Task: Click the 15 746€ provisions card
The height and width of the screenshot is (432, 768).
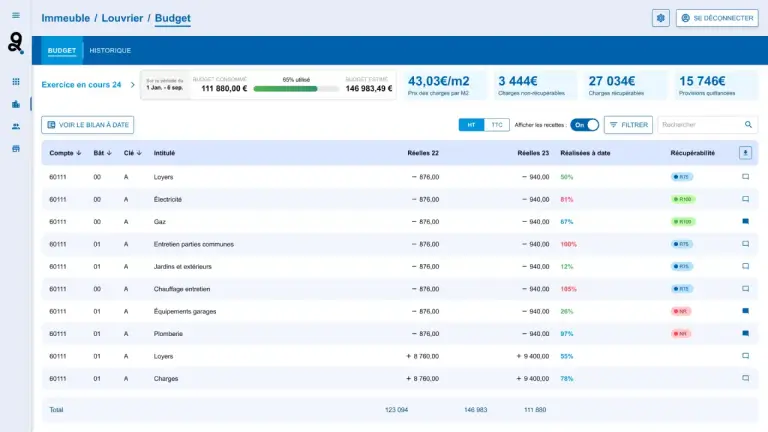Action: click(716, 85)
